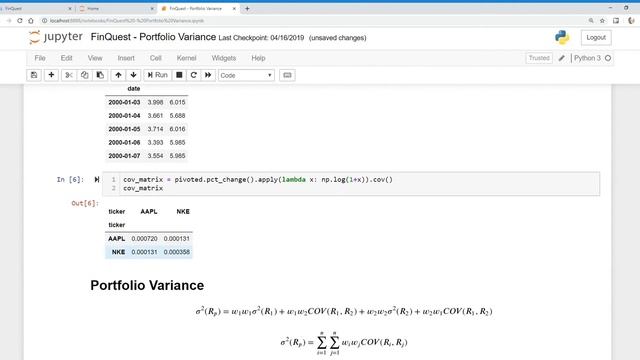
Task: Reload the page in the browser
Action: pos(20,20)
